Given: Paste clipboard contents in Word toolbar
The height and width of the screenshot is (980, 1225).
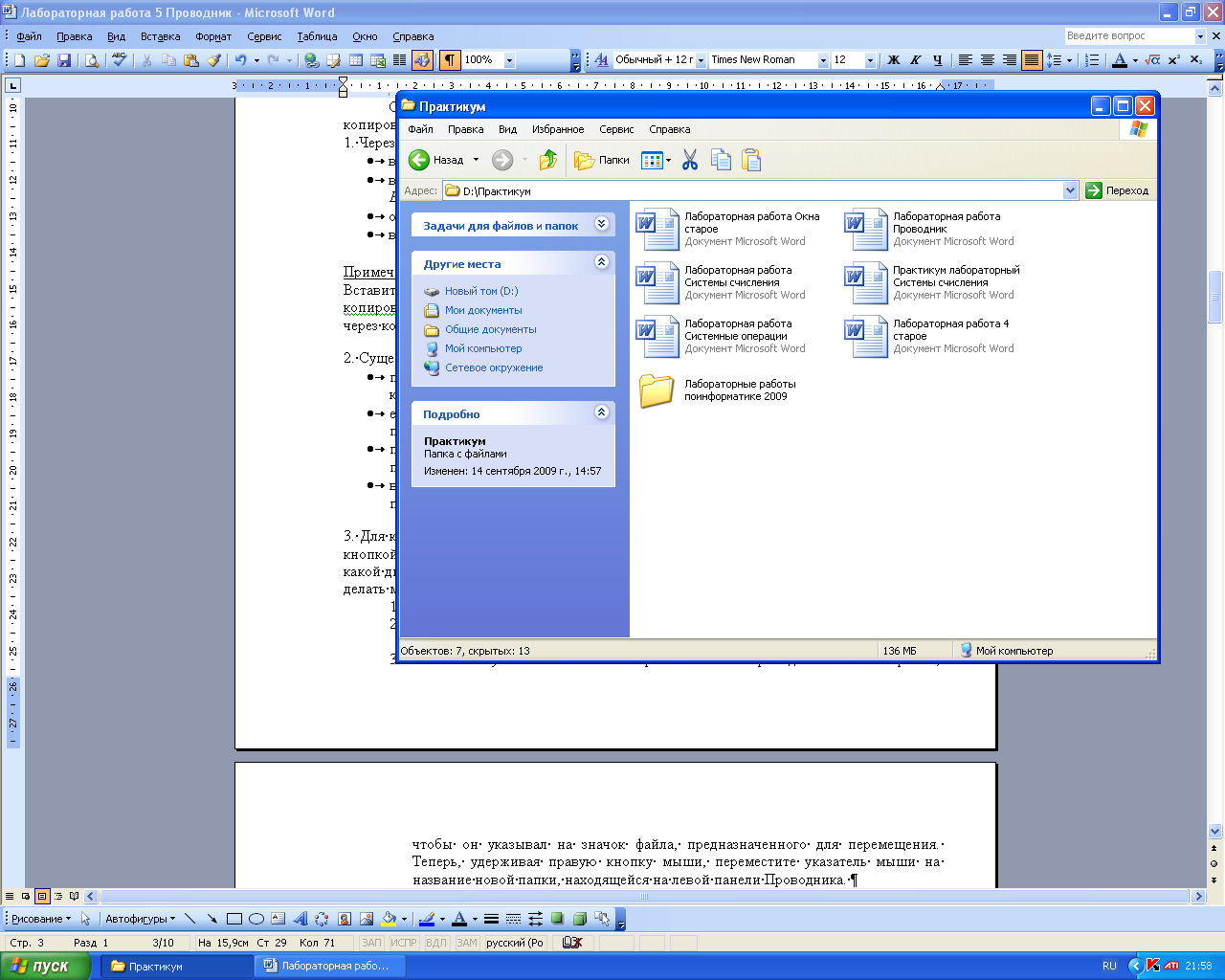Looking at the screenshot, I should (191, 60).
